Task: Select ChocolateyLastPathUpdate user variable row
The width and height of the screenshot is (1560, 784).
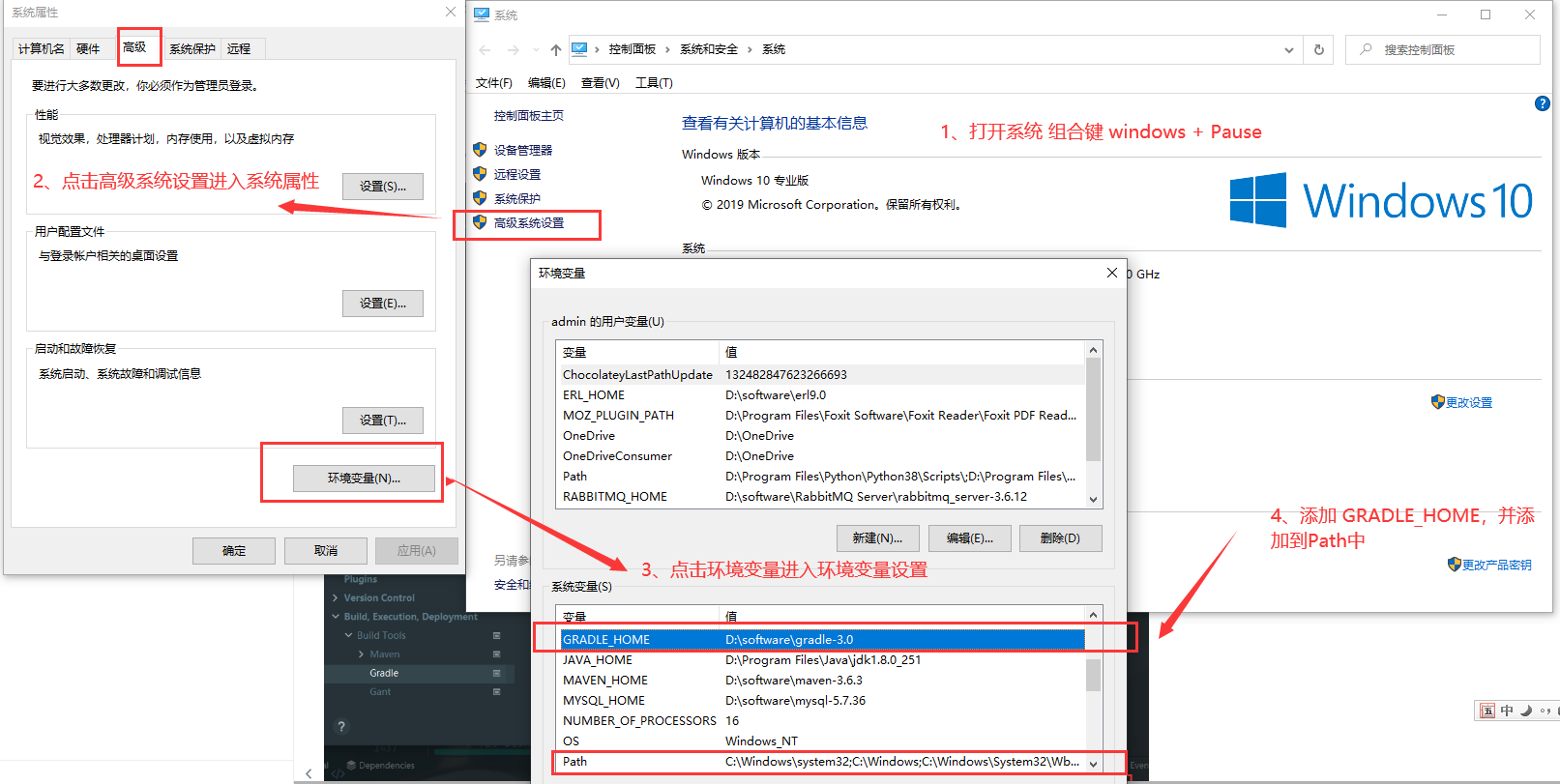Action: [x=822, y=375]
